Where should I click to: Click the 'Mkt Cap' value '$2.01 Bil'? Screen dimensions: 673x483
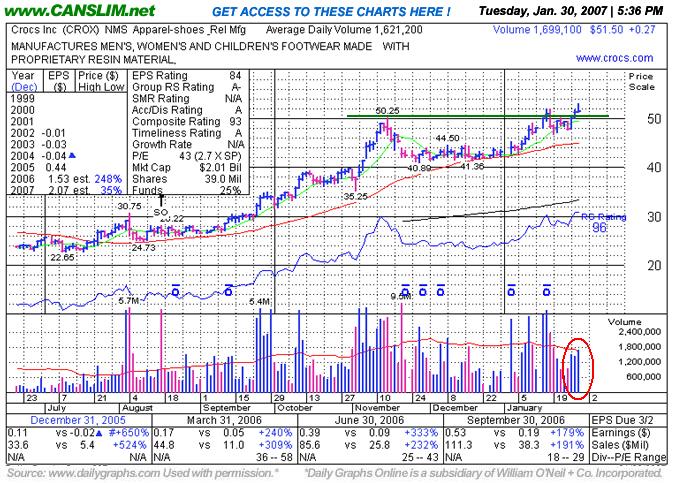tap(221, 167)
